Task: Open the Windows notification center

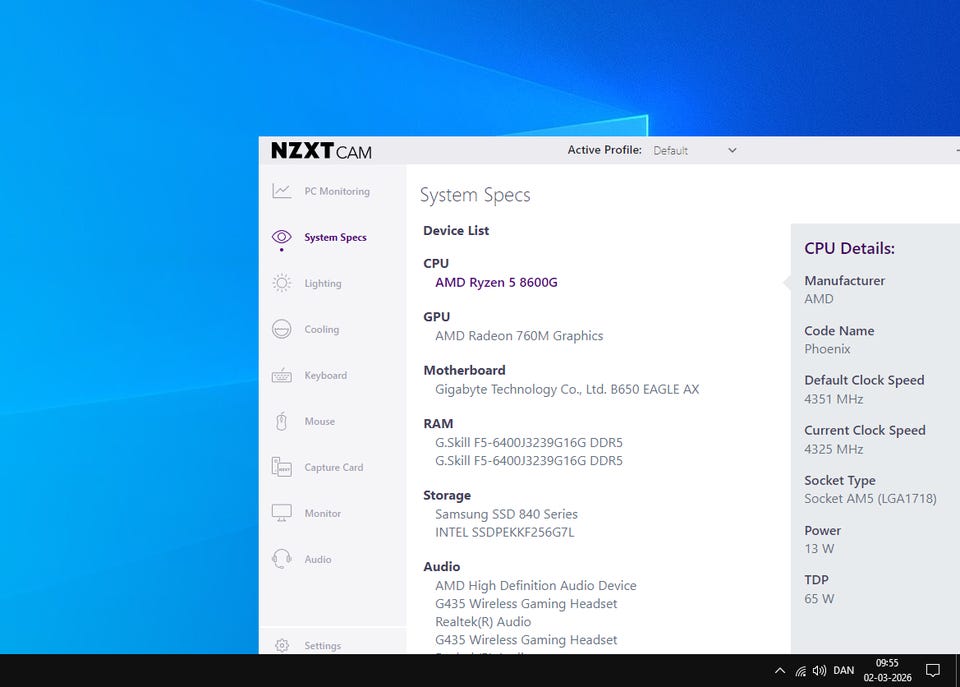Action: (x=932, y=670)
